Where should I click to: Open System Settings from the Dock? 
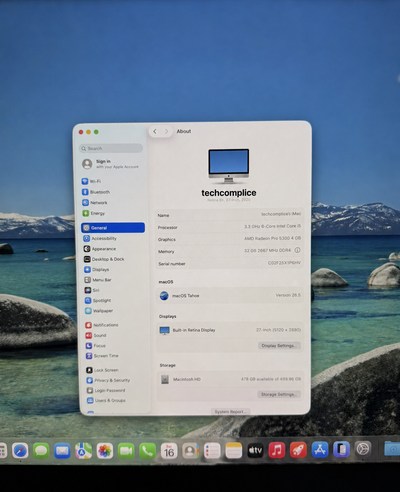pyautogui.click(x=363, y=449)
